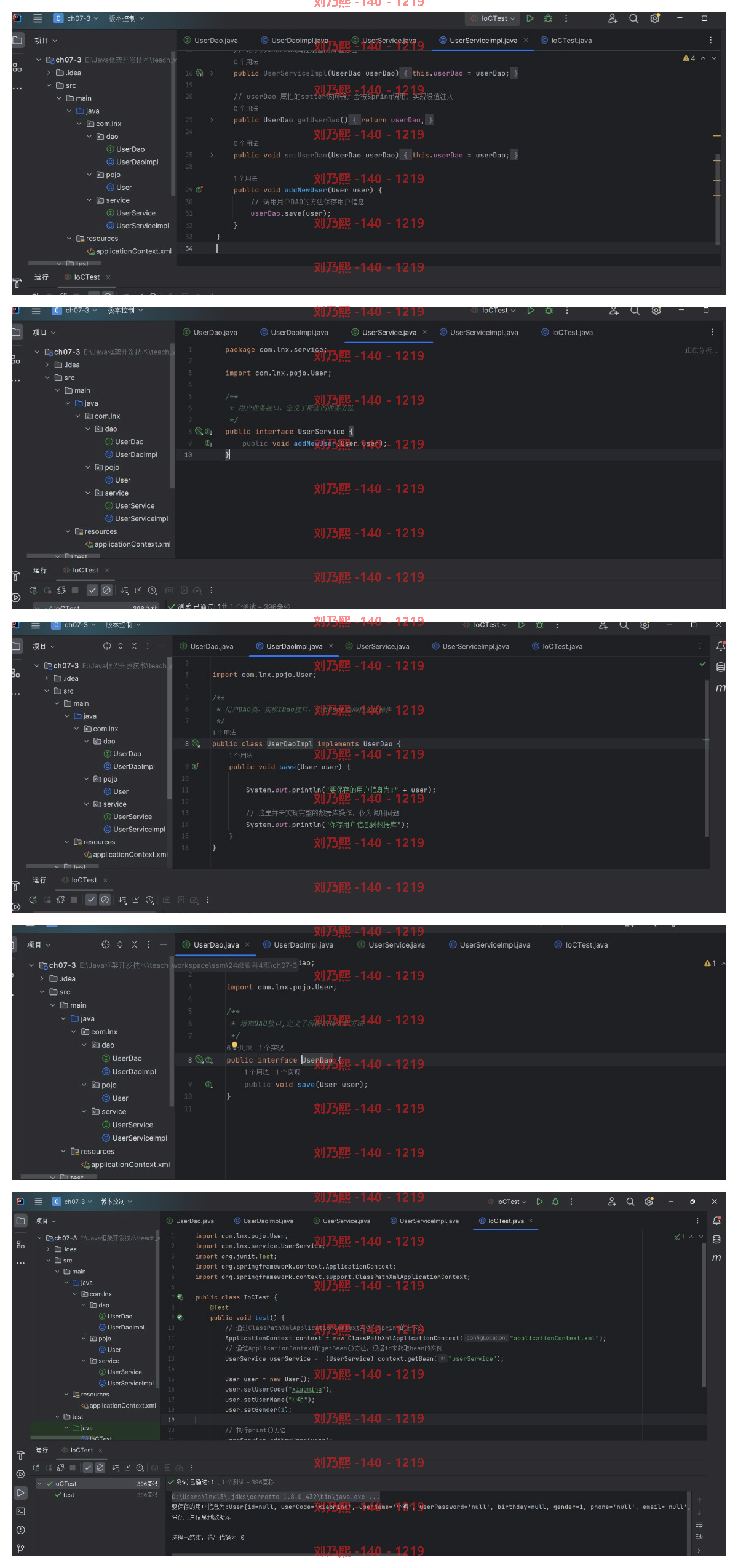Click test history clock in IoCTest.java window run toolbar
Screen dimensions: 738x1568
pyautogui.click(x=140, y=1468)
